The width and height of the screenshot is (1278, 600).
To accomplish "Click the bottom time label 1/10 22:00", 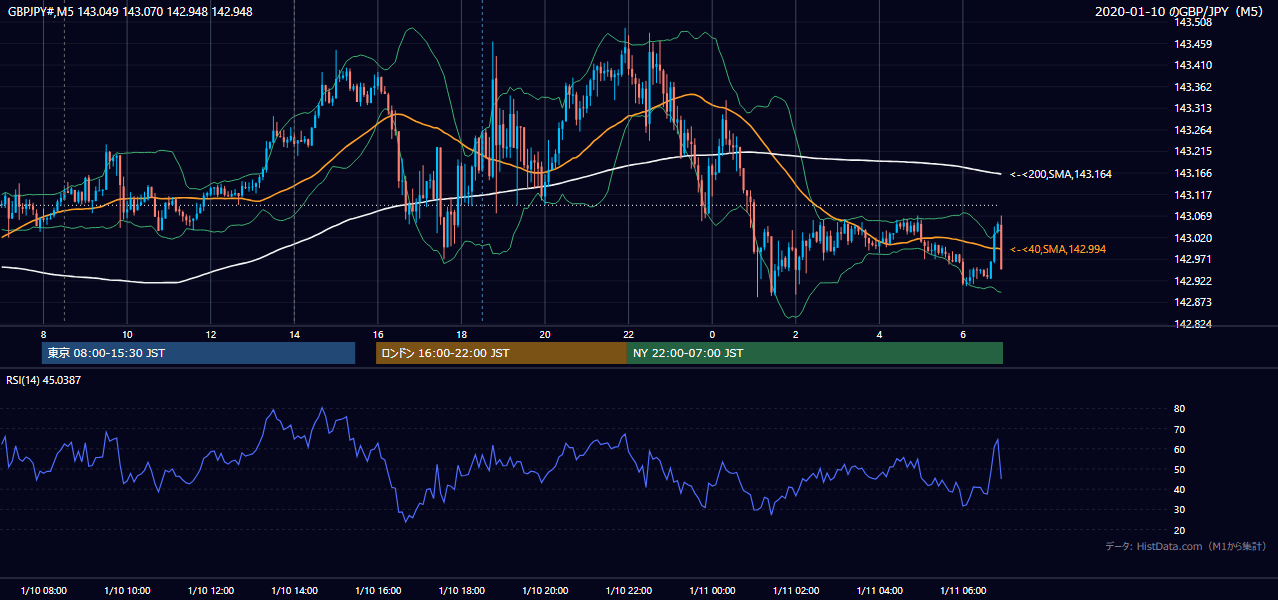I will coord(628,591).
